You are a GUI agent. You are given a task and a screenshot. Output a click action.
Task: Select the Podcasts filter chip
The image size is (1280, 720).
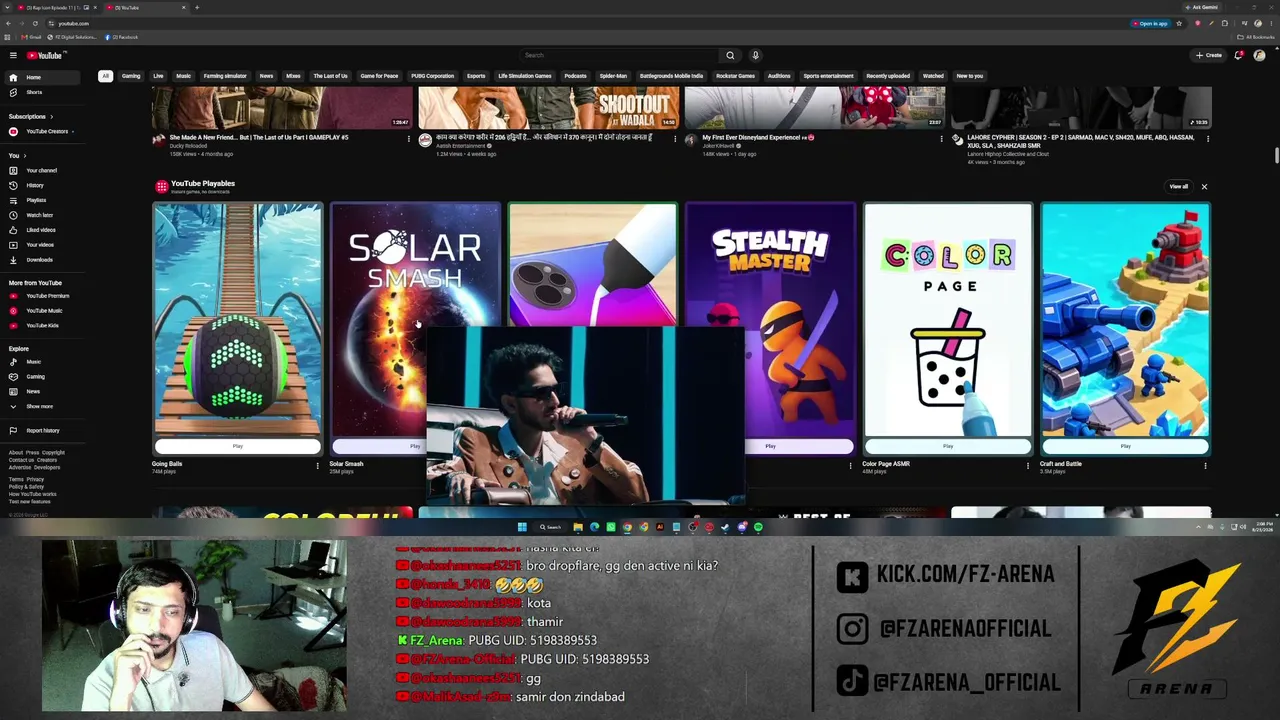click(575, 76)
